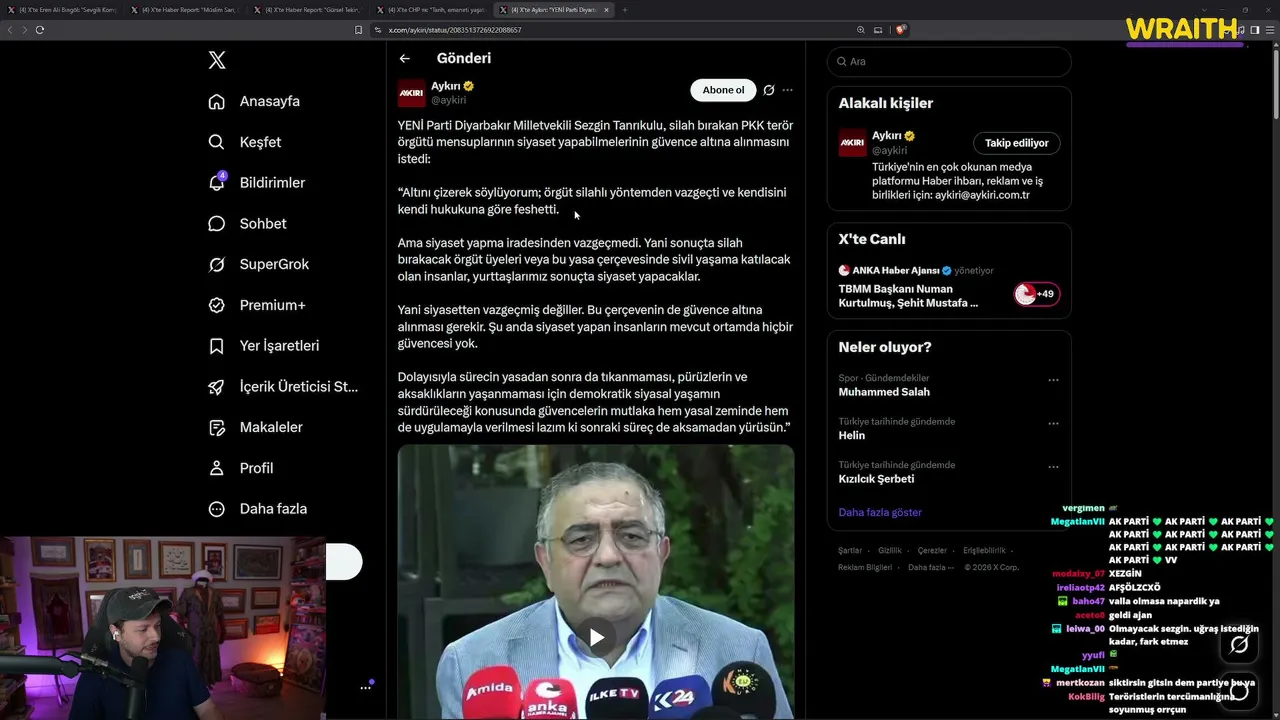Reload the page in the browser toolbar
Image resolution: width=1280 pixels, height=720 pixels.
[x=40, y=30]
